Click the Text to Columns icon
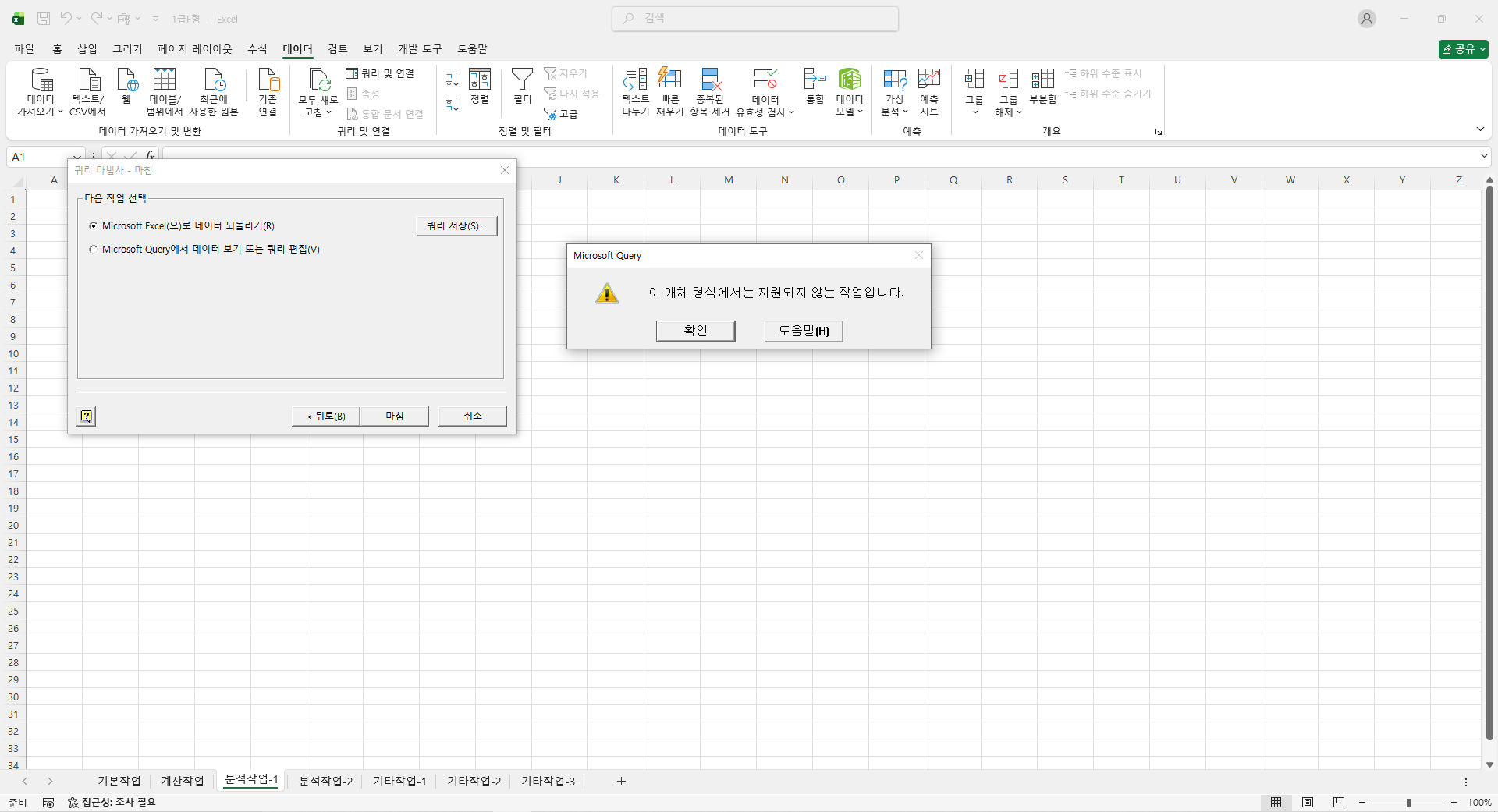The height and width of the screenshot is (812, 1498). 635,80
